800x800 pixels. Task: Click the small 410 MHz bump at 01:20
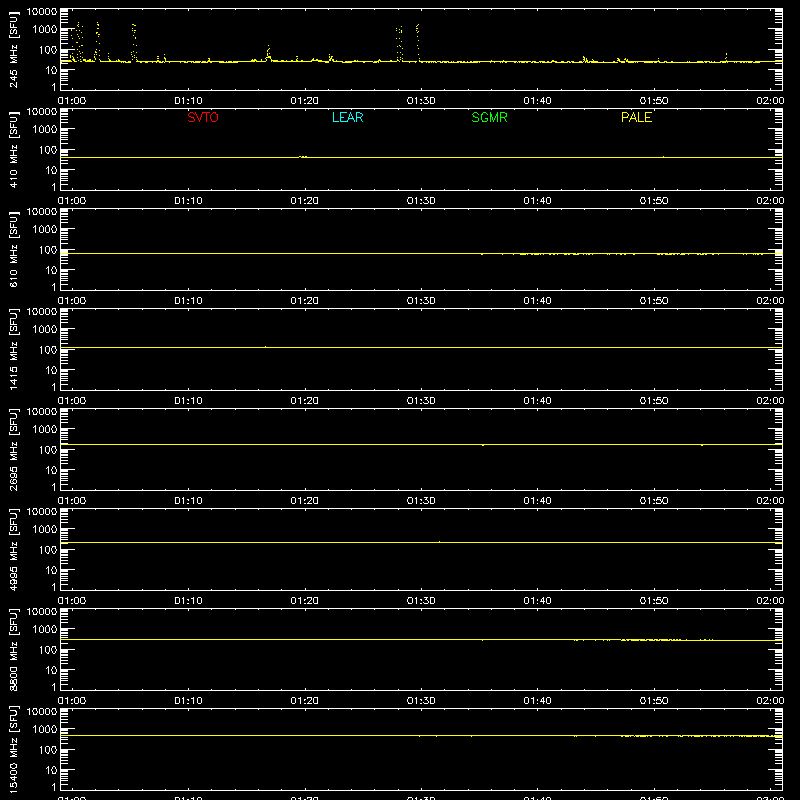tap(303, 157)
